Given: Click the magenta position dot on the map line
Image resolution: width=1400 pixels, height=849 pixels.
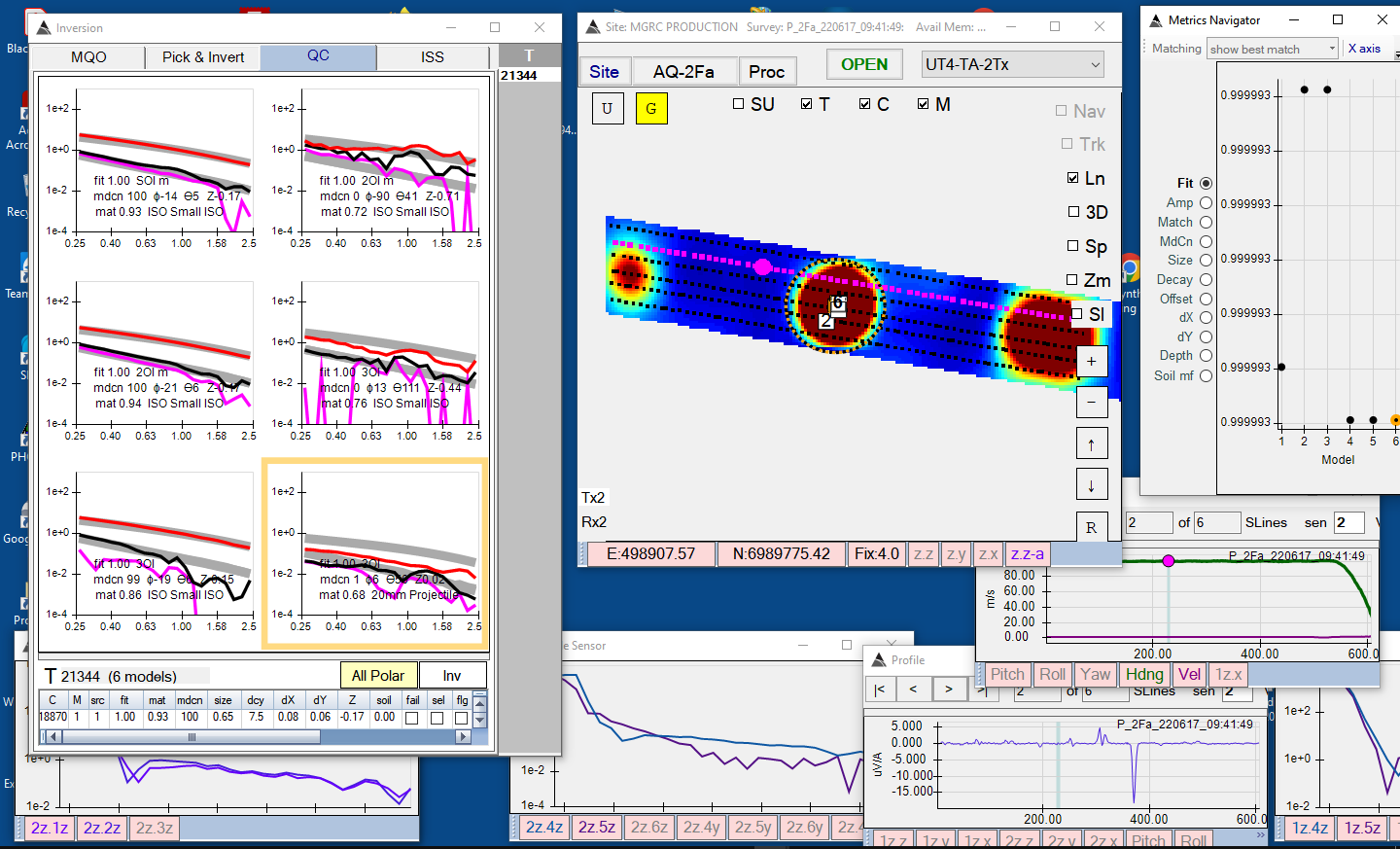Looking at the screenshot, I should [763, 266].
